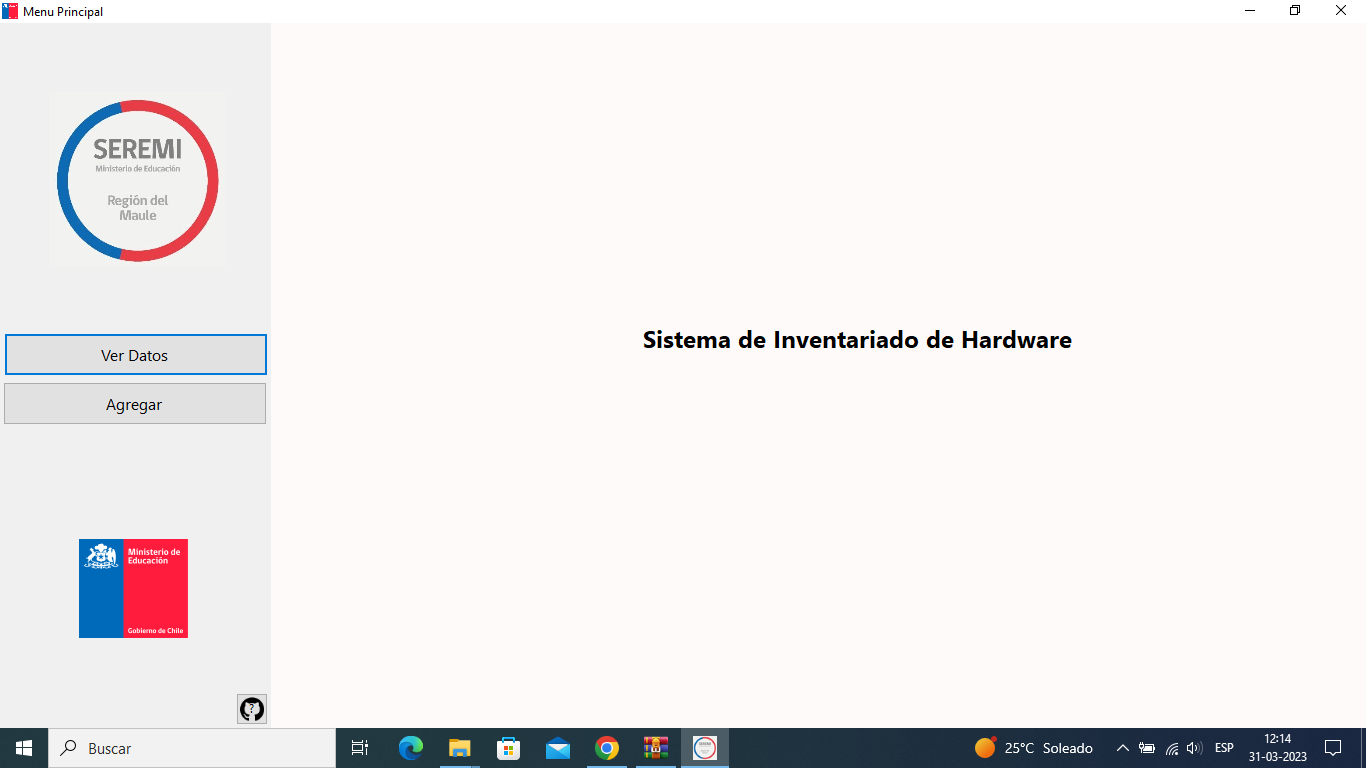Open the ESP language switcher
The height and width of the screenshot is (768, 1366).
pos(1222,747)
